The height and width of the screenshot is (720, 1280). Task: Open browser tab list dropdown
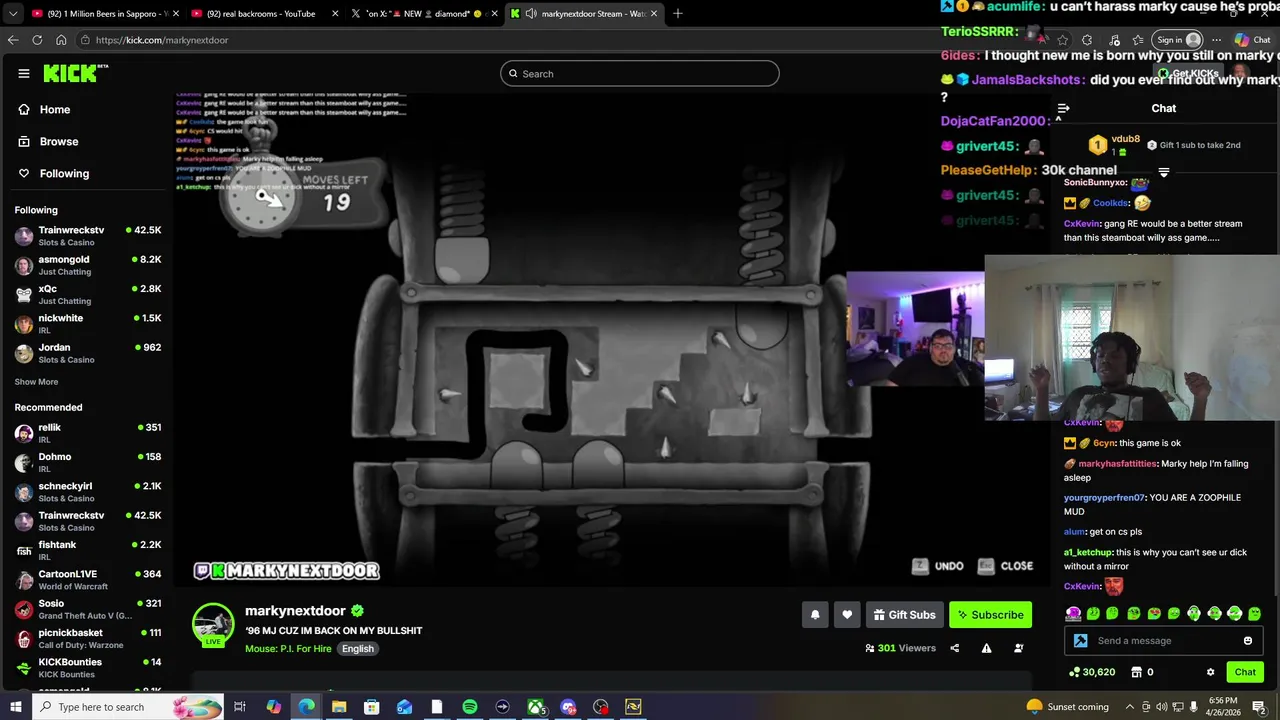click(14, 14)
